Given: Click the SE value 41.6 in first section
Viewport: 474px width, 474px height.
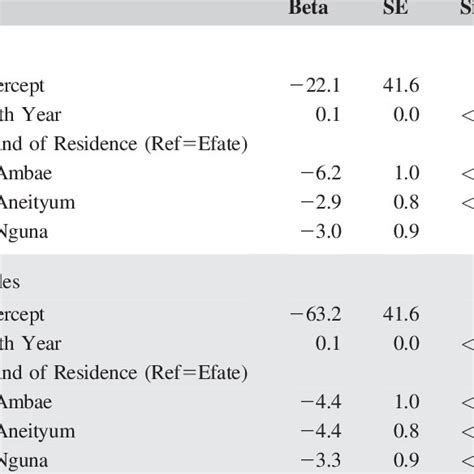Looking at the screenshot, I should (x=401, y=86).
